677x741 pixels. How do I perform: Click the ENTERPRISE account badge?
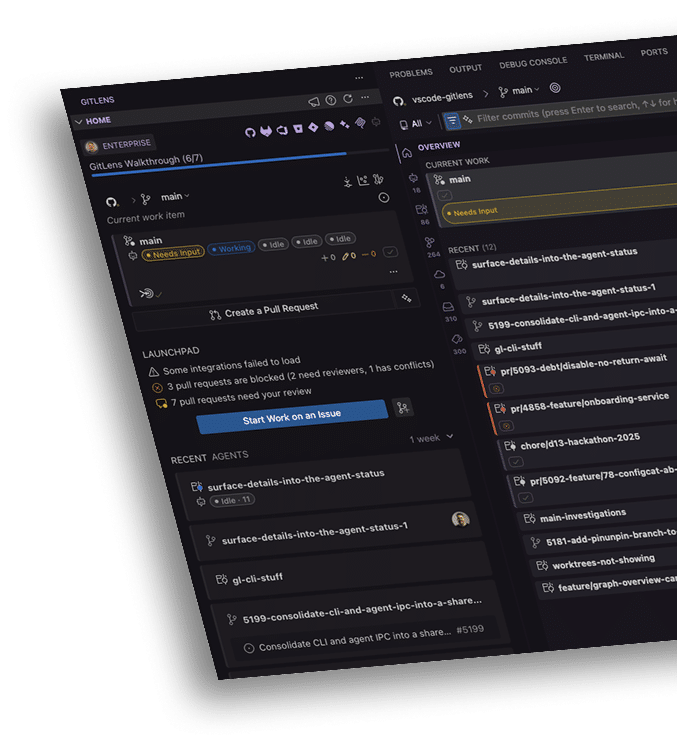click(118, 145)
